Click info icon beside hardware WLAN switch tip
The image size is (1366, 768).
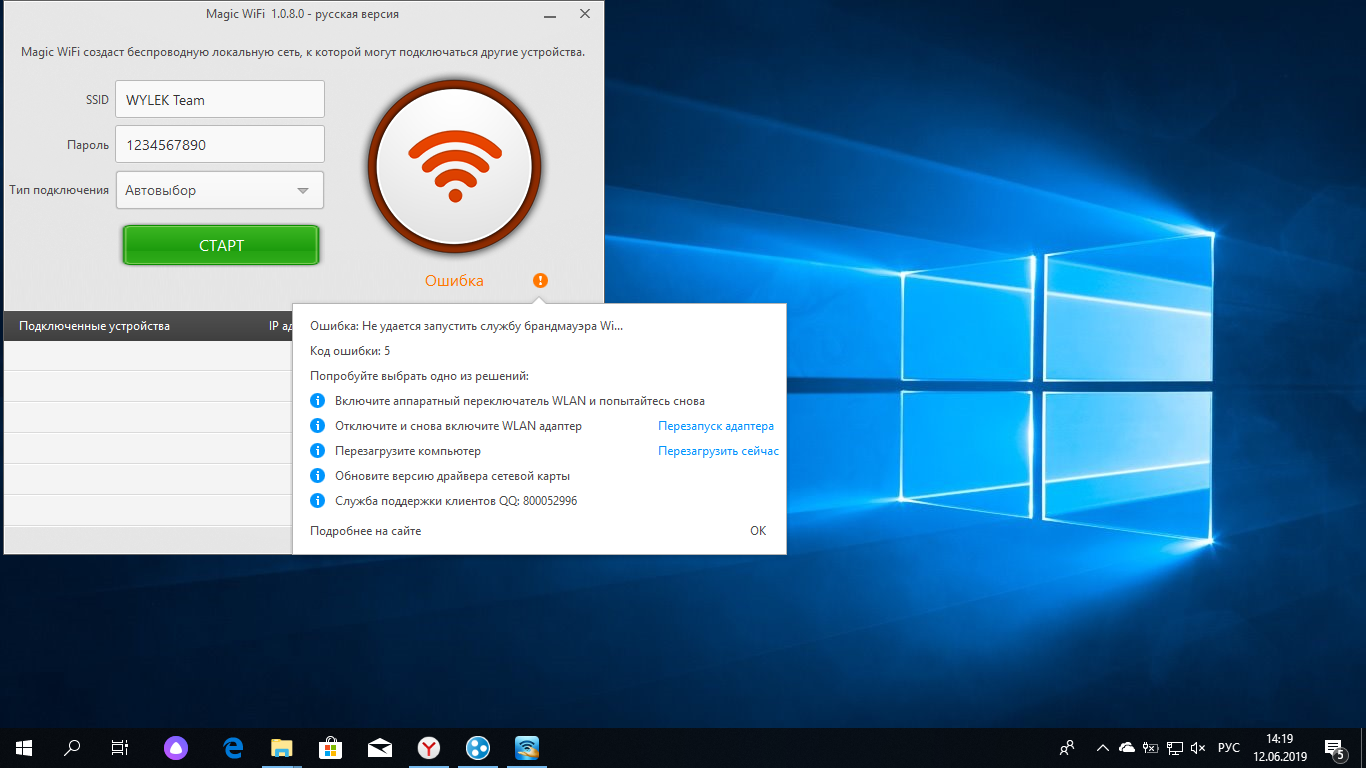click(318, 400)
